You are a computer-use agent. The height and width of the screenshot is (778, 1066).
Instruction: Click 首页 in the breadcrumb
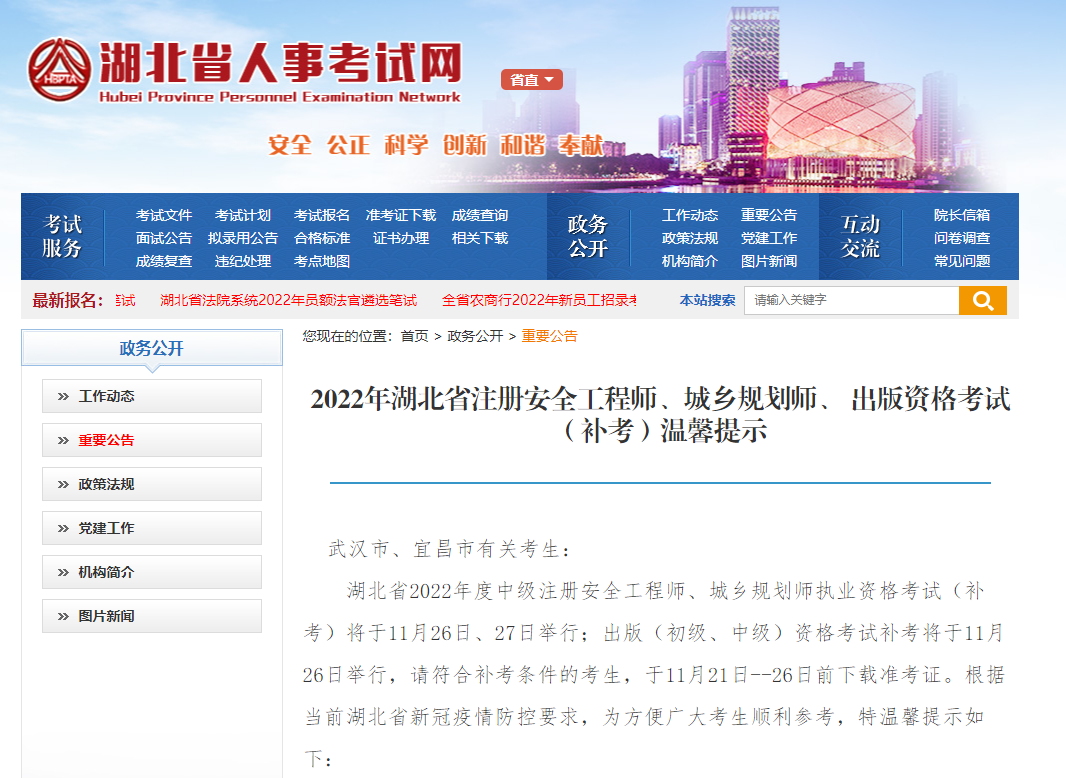pos(414,336)
